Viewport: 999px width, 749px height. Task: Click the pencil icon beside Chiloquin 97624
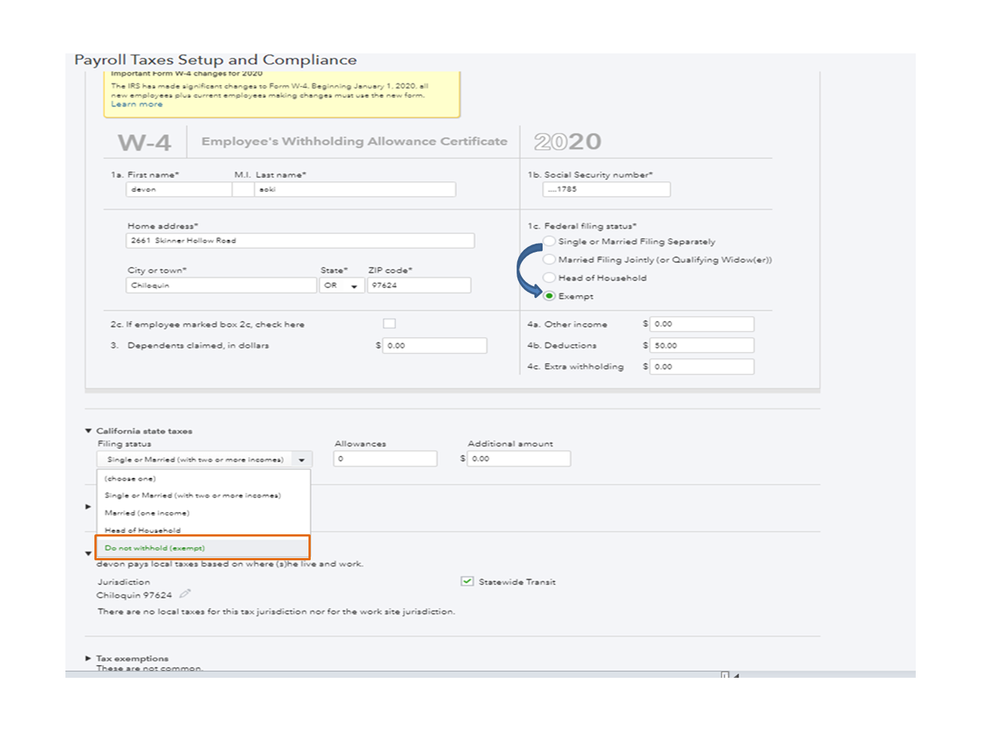[x=185, y=594]
